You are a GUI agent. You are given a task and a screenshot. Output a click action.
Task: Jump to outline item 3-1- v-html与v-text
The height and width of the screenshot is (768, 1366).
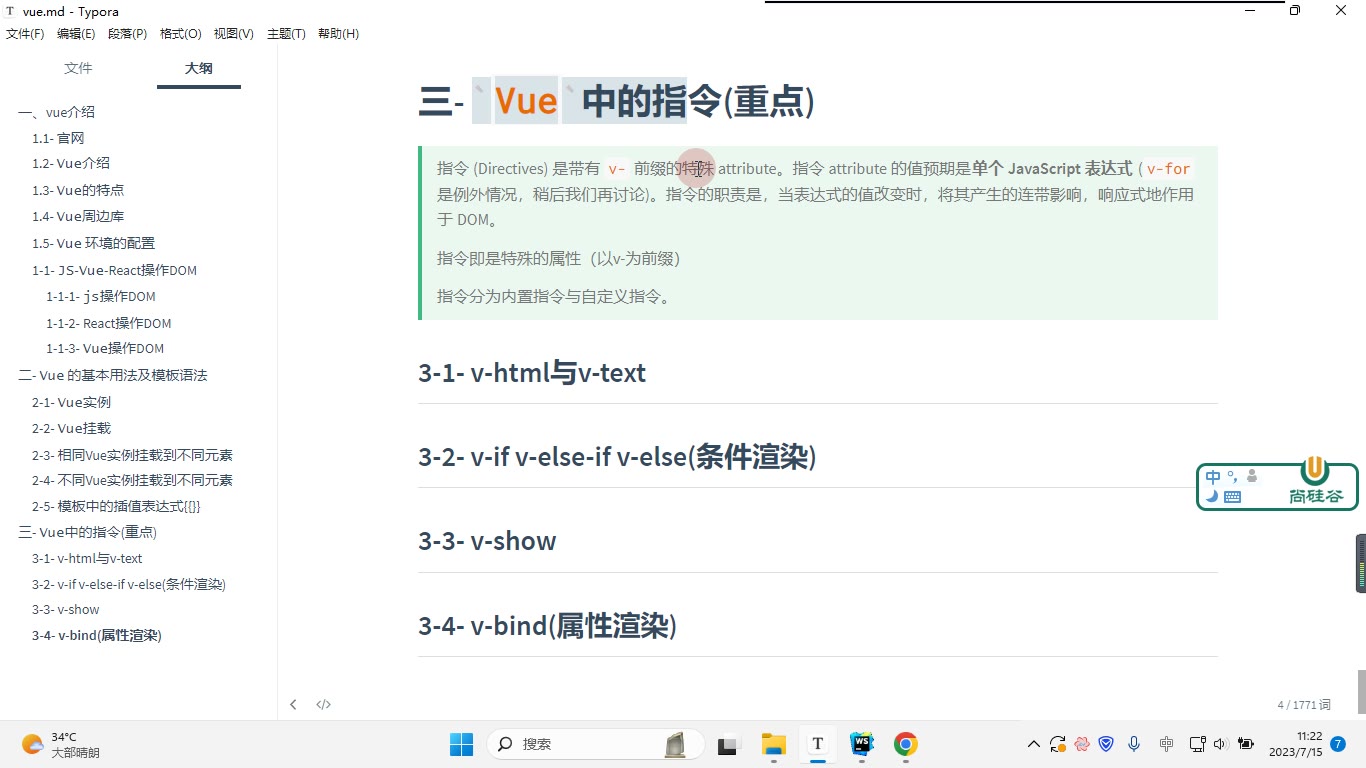pyautogui.click(x=87, y=558)
